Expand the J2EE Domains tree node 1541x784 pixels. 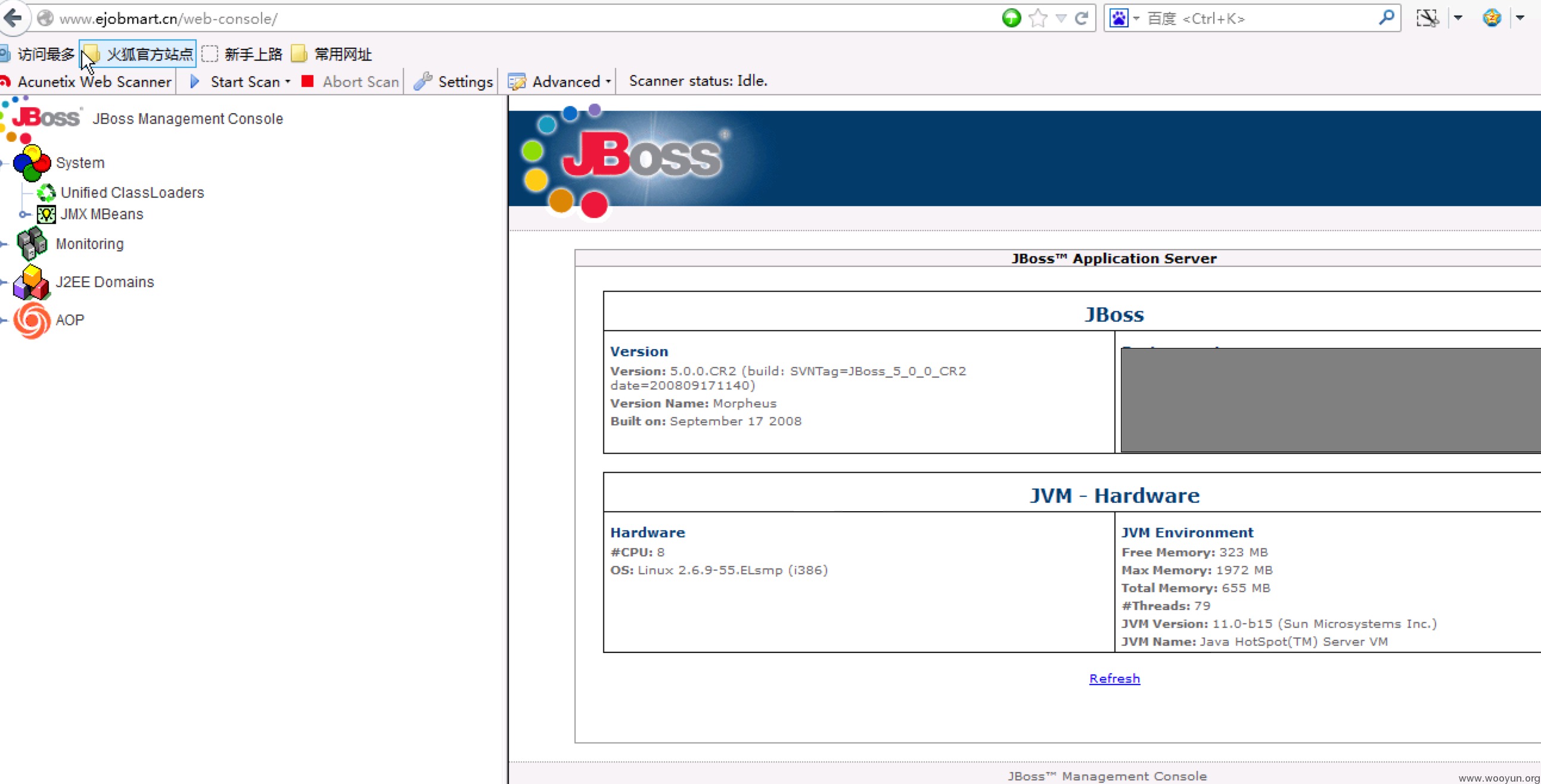pyautogui.click(x=3, y=282)
